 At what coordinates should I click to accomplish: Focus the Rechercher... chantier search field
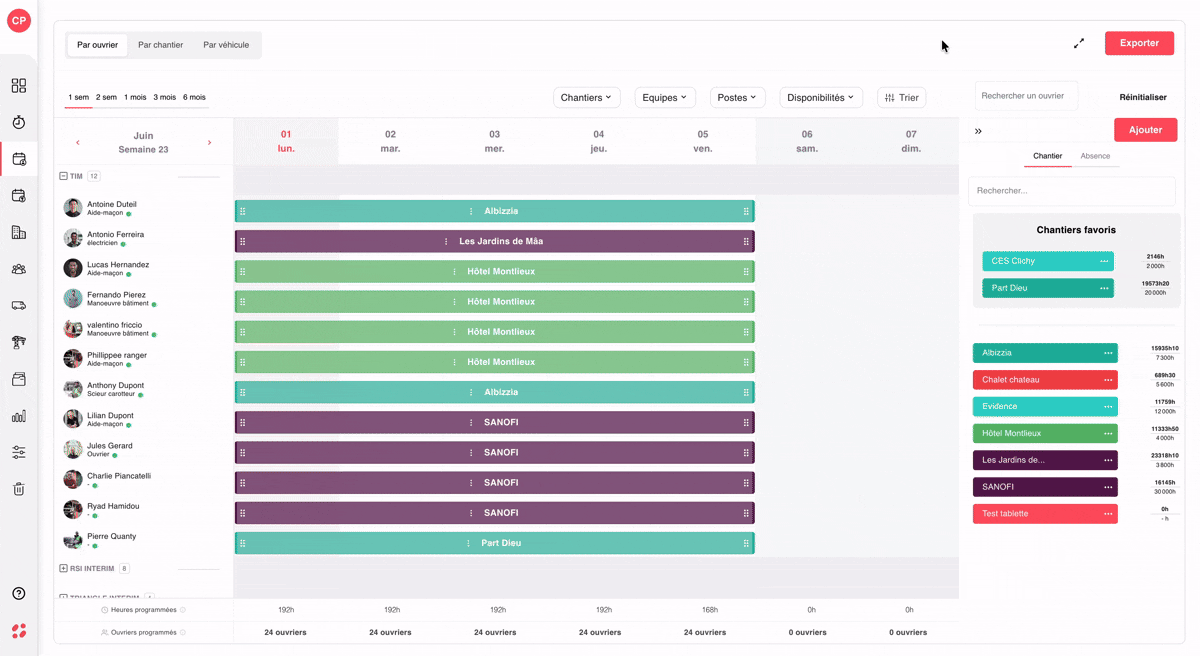[x=1071, y=190]
